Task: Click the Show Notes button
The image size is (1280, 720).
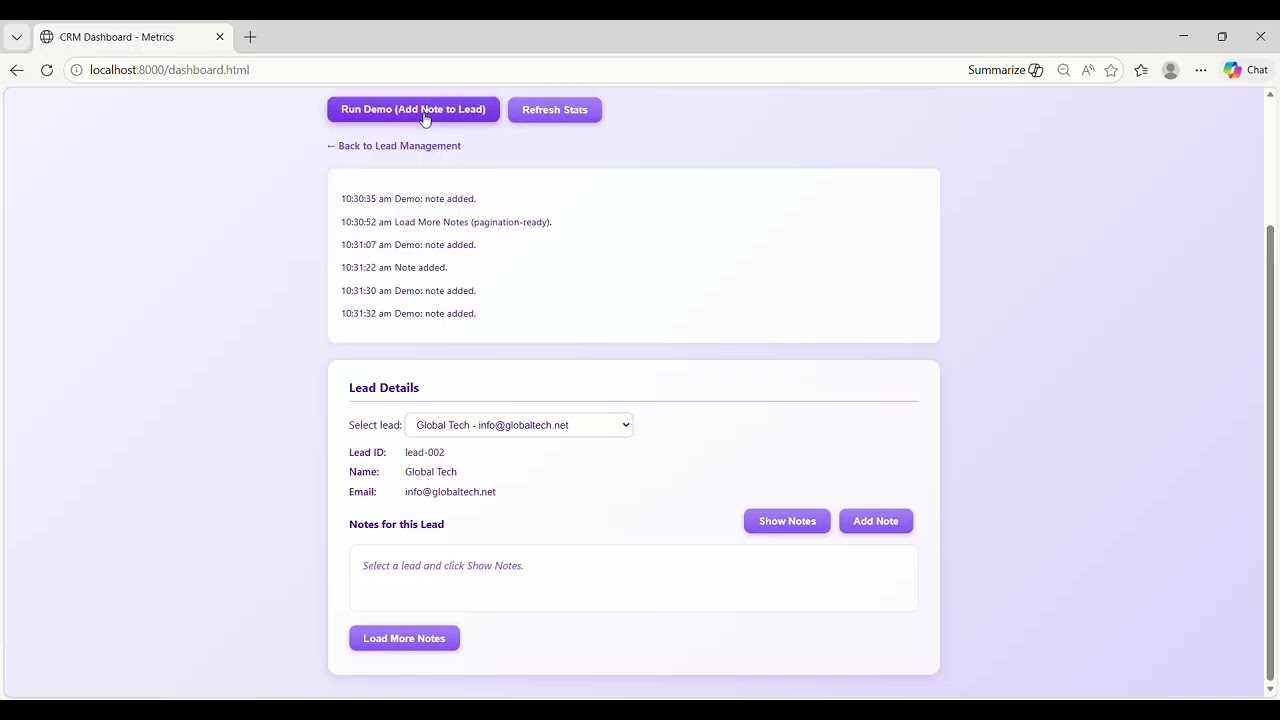Action: (x=787, y=521)
